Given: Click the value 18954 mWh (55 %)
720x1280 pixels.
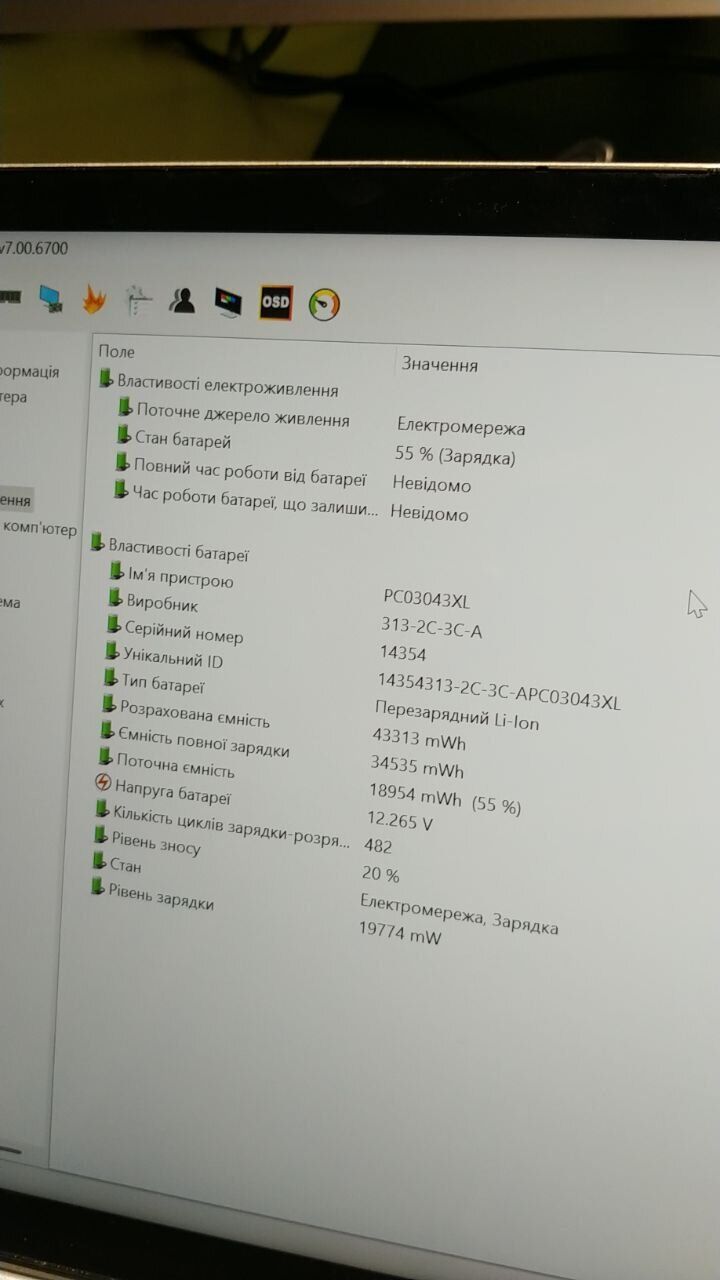Looking at the screenshot, I should point(445,800).
